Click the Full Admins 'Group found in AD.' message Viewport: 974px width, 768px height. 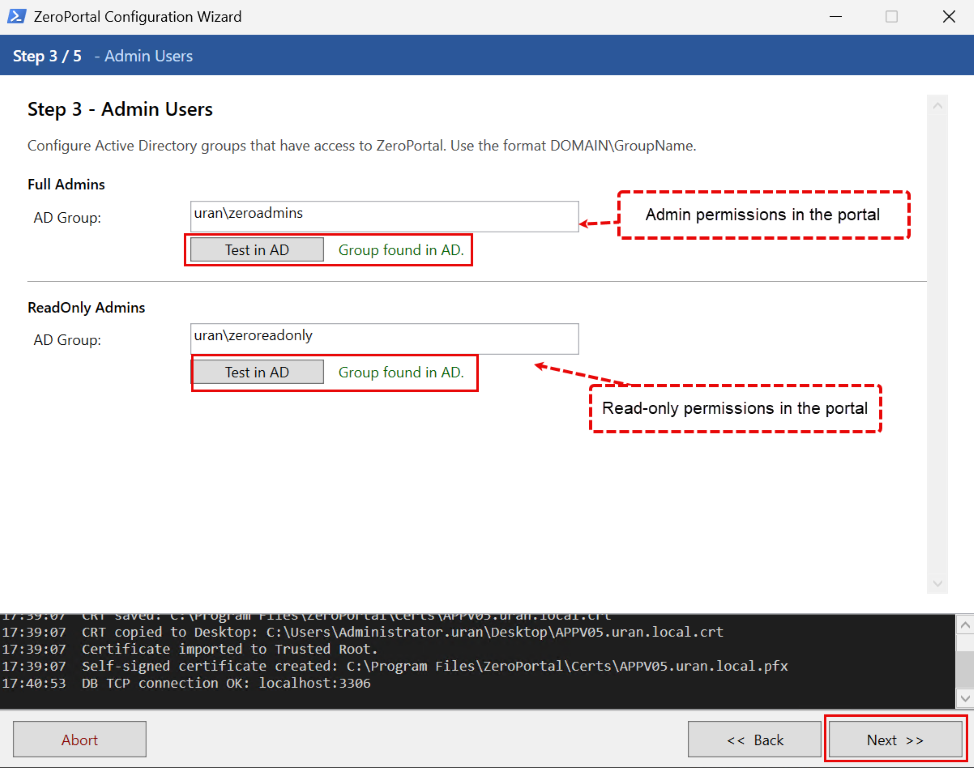pyautogui.click(x=401, y=250)
